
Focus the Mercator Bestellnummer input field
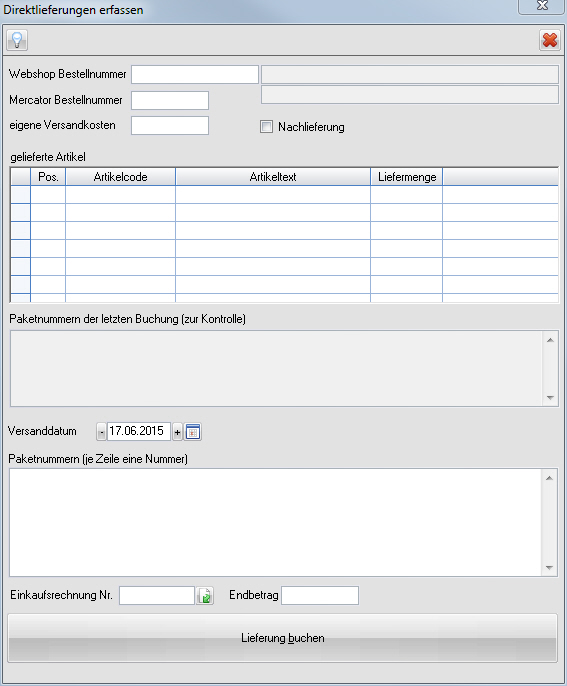170,100
